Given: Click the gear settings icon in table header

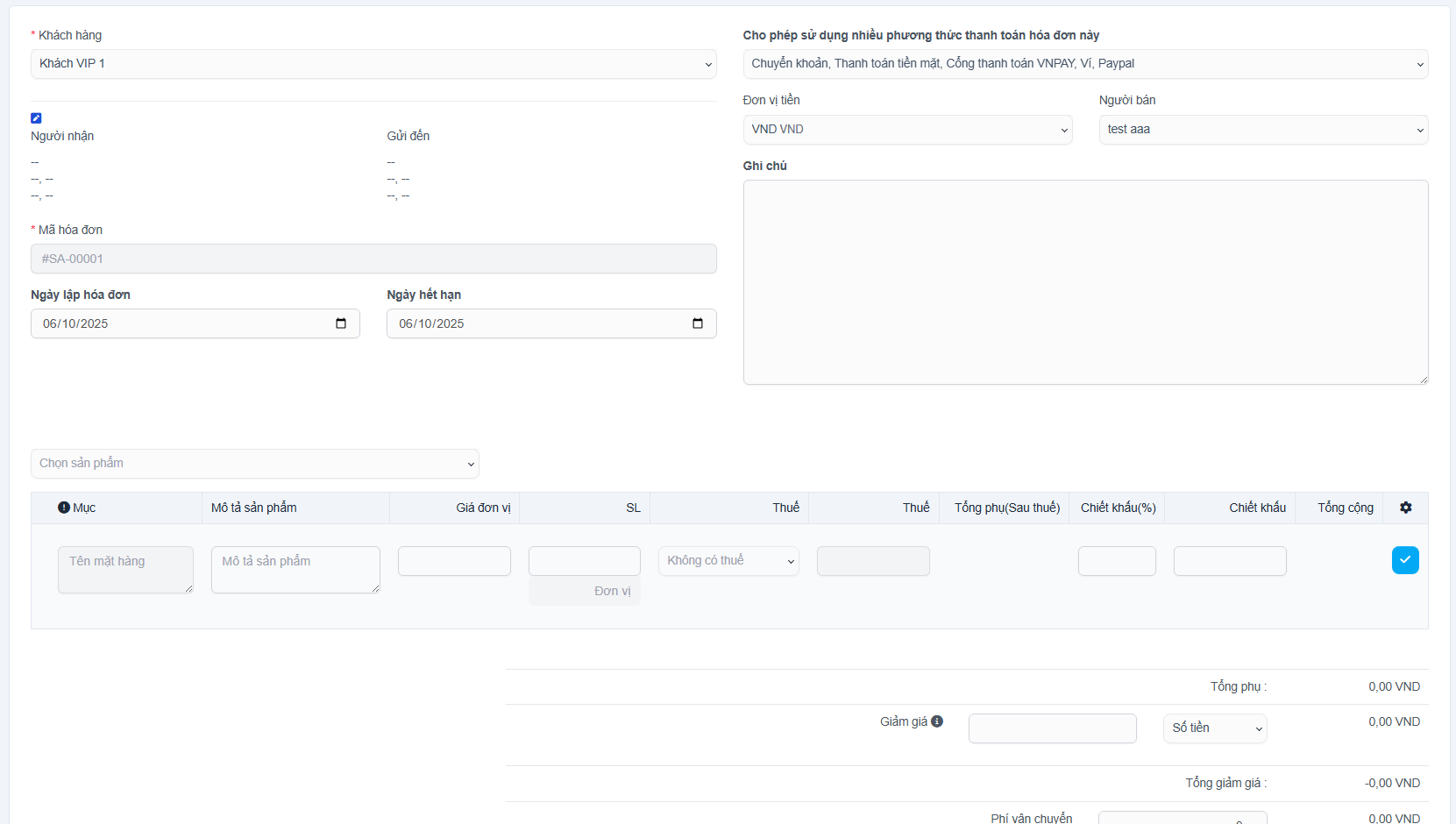Looking at the screenshot, I should click(1406, 508).
